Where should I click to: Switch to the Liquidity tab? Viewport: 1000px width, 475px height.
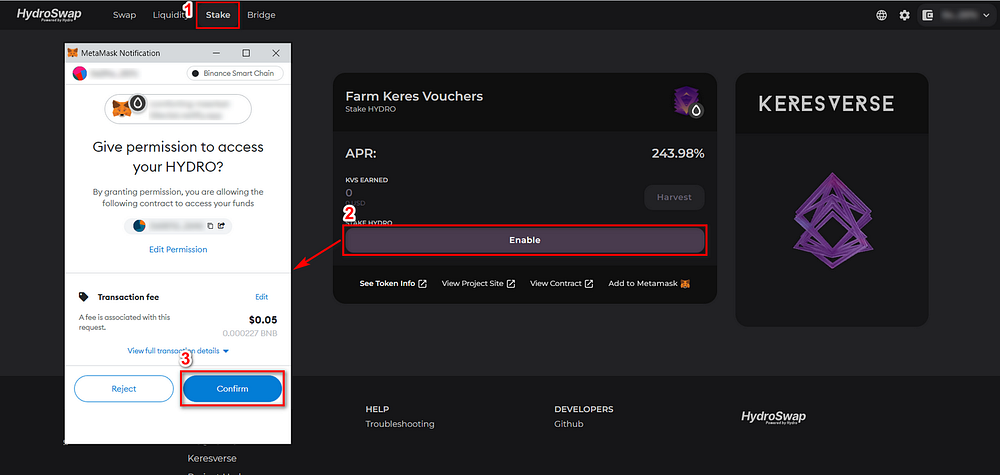(x=170, y=15)
